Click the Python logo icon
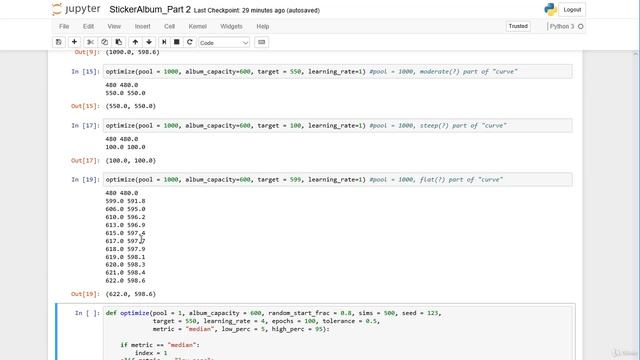 tap(550, 9)
